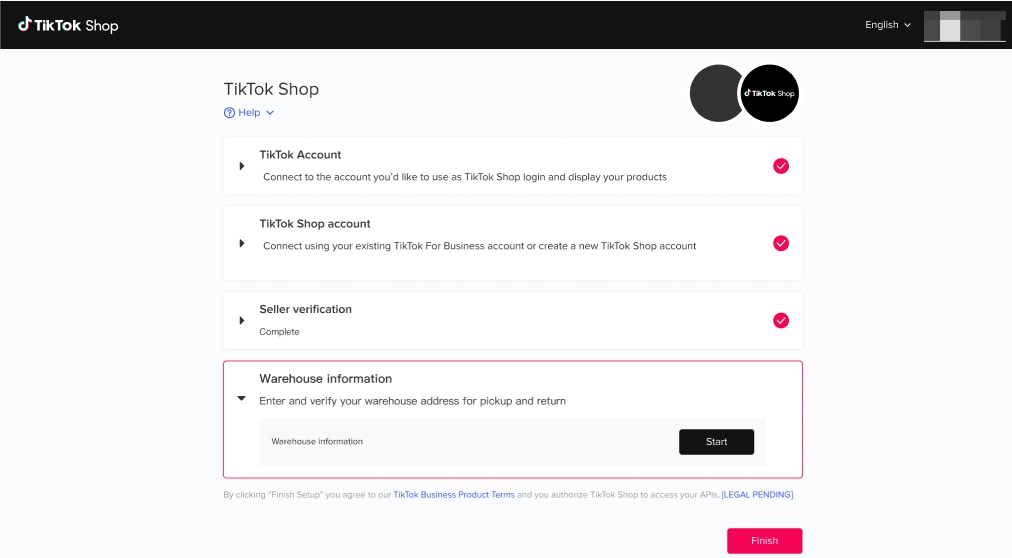
Task: Open the English language dropdown
Action: click(x=888, y=25)
